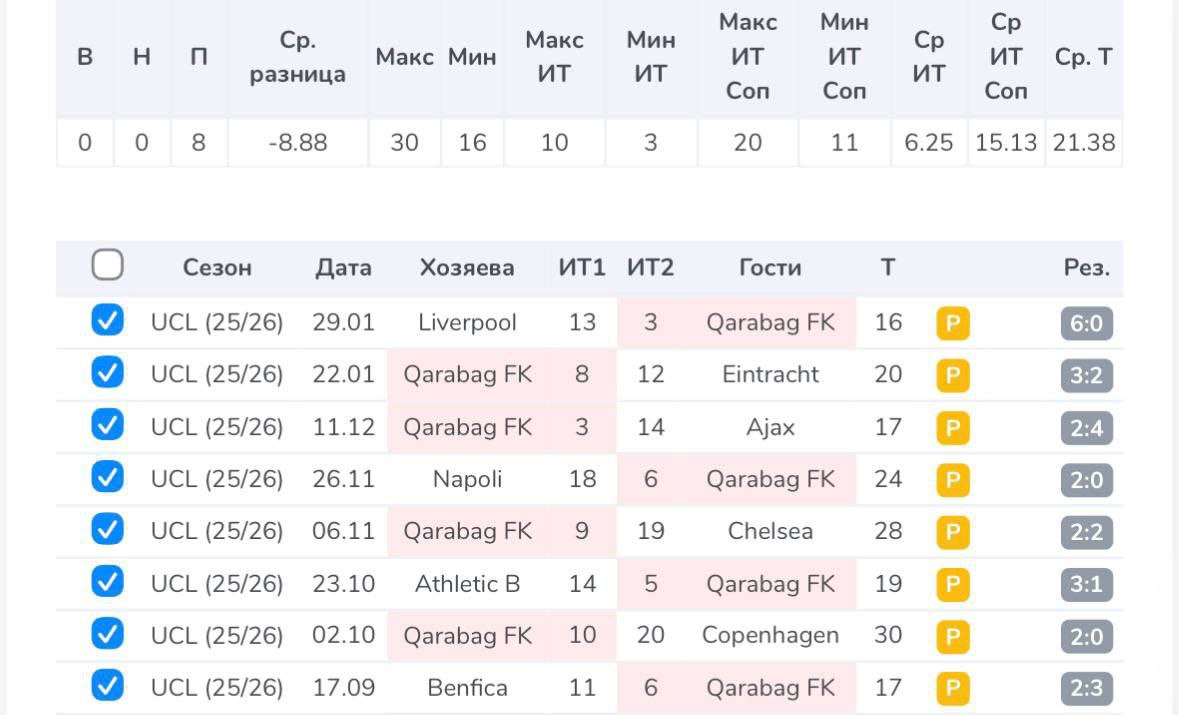Viewport: 1179px width, 715px height.
Task: Open the Copenhagen team link
Action: 770,635
